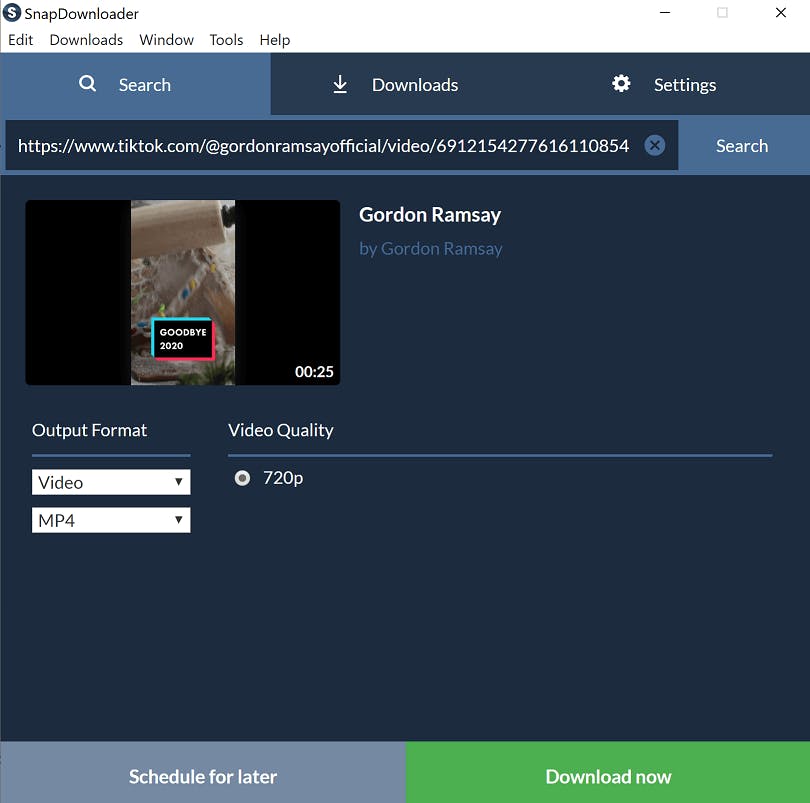810x803 pixels.
Task: Open the Edit menu
Action: point(21,40)
